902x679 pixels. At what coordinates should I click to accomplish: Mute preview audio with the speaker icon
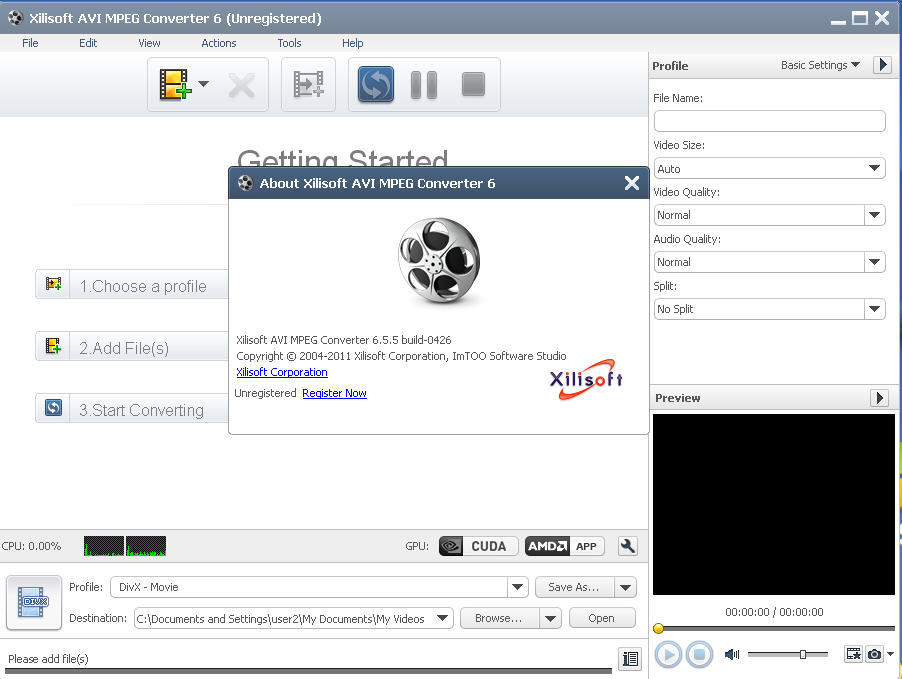point(732,654)
